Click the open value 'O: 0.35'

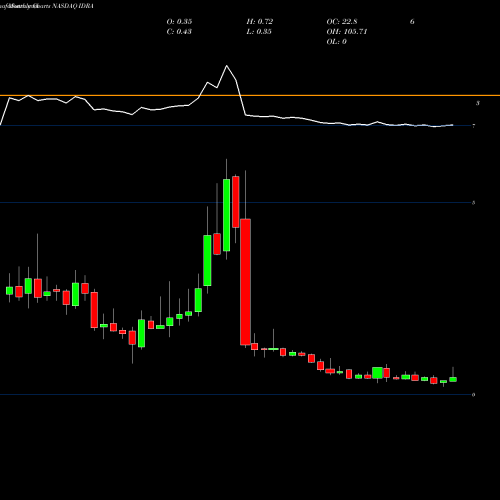point(179,22)
